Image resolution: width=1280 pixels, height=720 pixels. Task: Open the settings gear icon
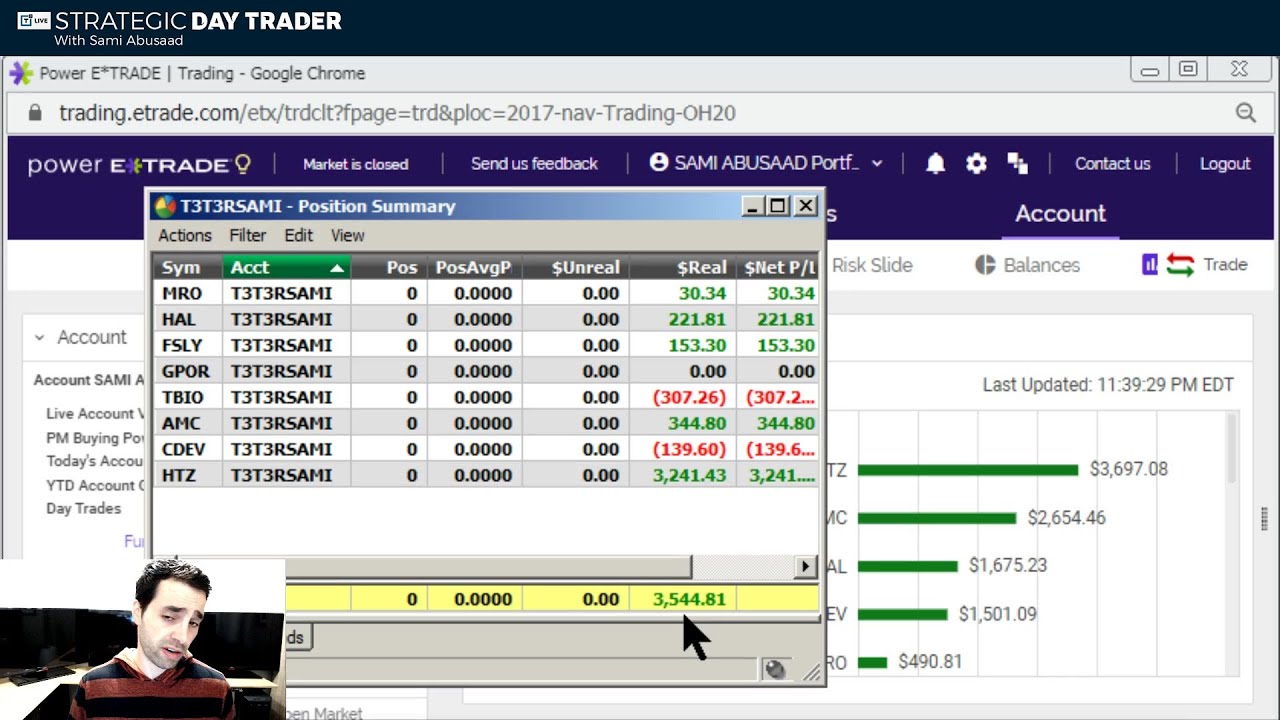click(x=976, y=164)
